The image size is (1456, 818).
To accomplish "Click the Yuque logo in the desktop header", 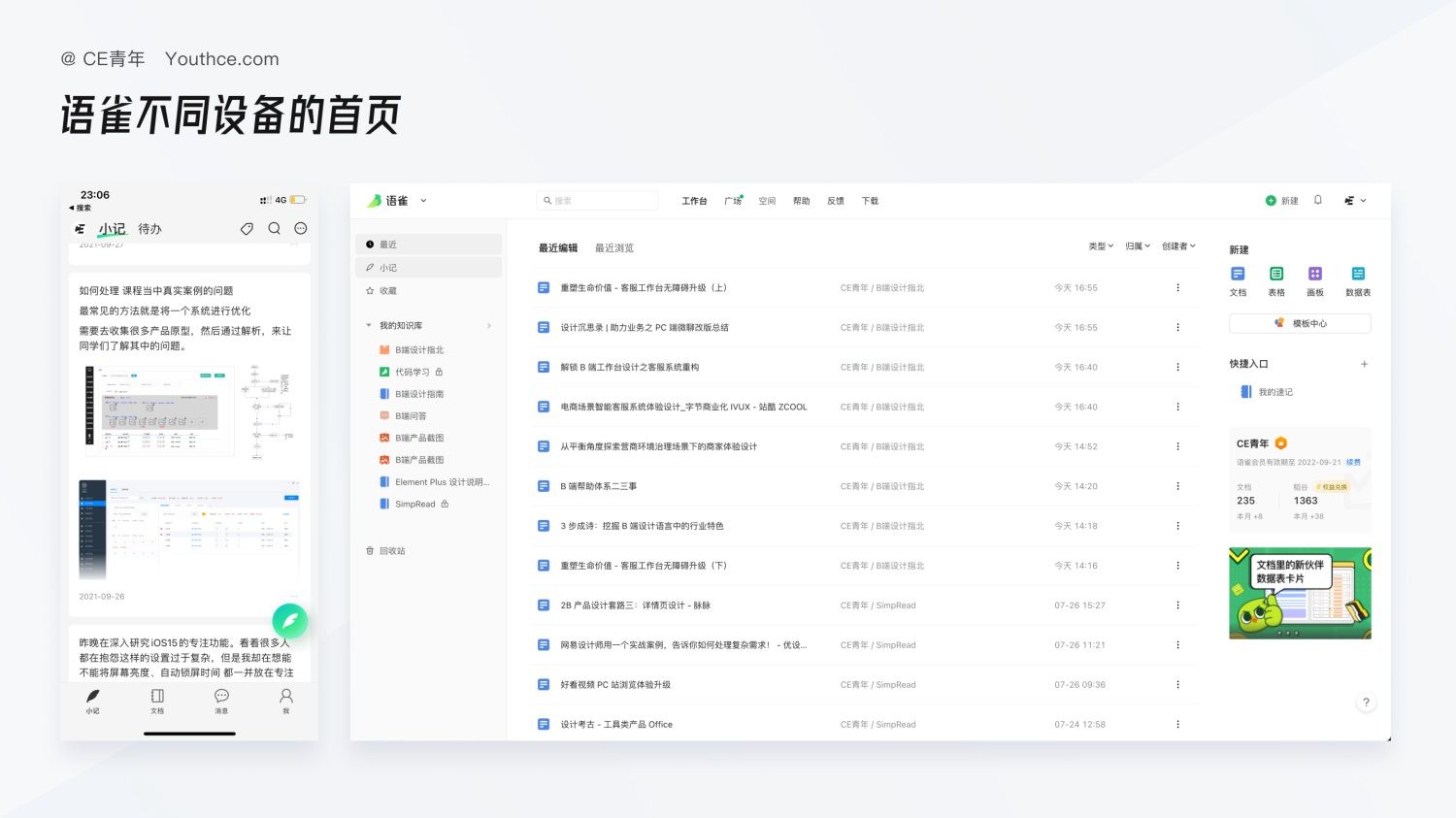I will click(x=387, y=201).
